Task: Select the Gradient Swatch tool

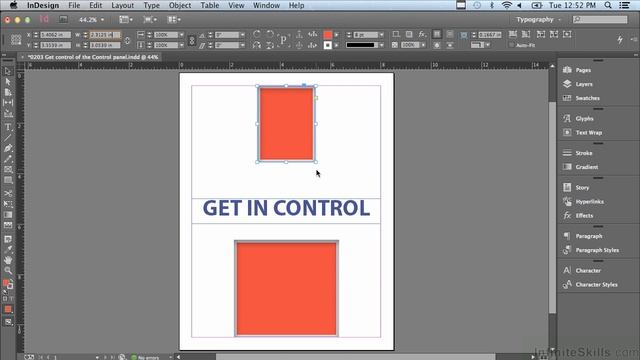Action: (x=8, y=215)
